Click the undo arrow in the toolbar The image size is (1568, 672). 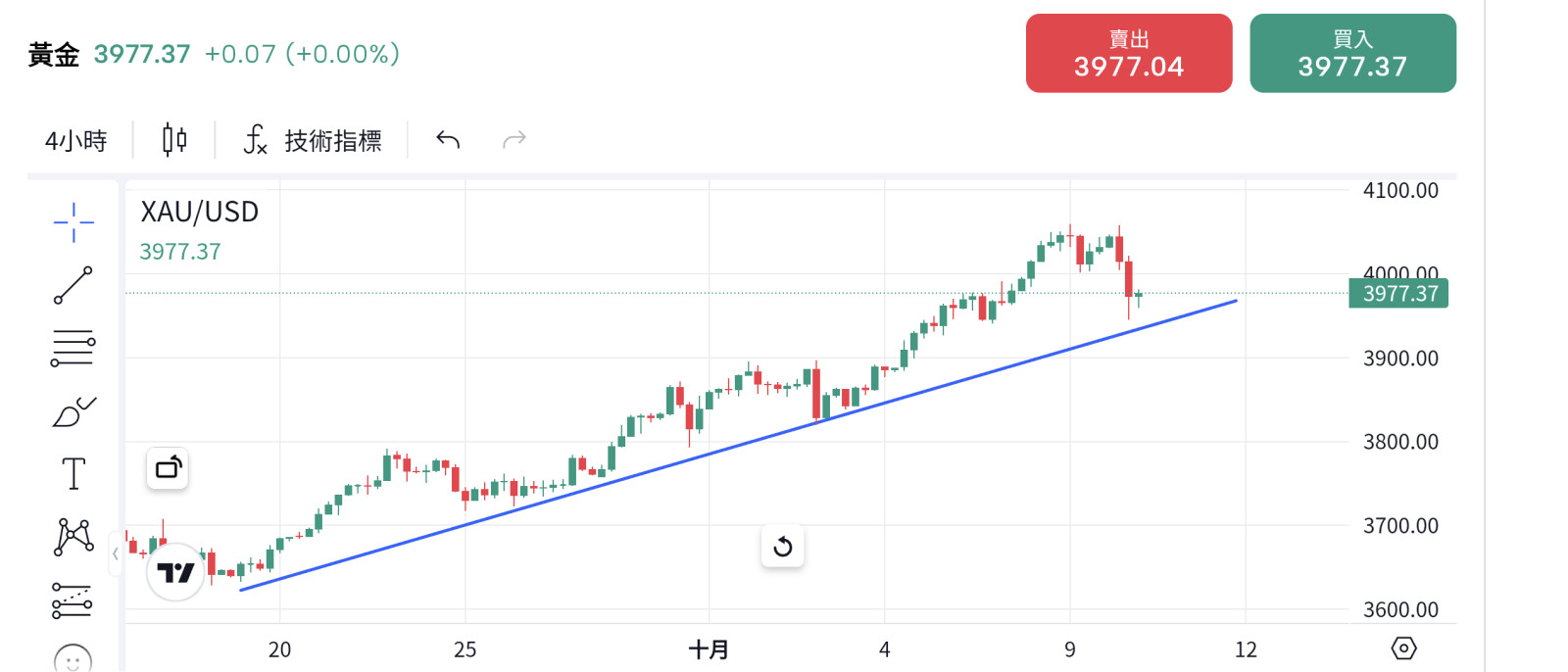(446, 140)
